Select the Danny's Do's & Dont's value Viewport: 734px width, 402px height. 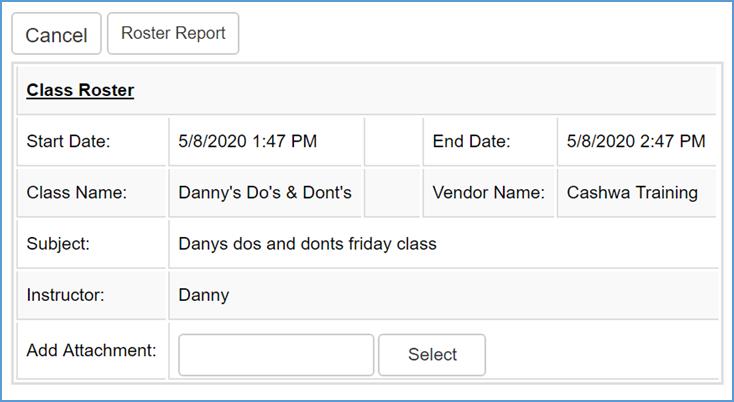click(264, 192)
